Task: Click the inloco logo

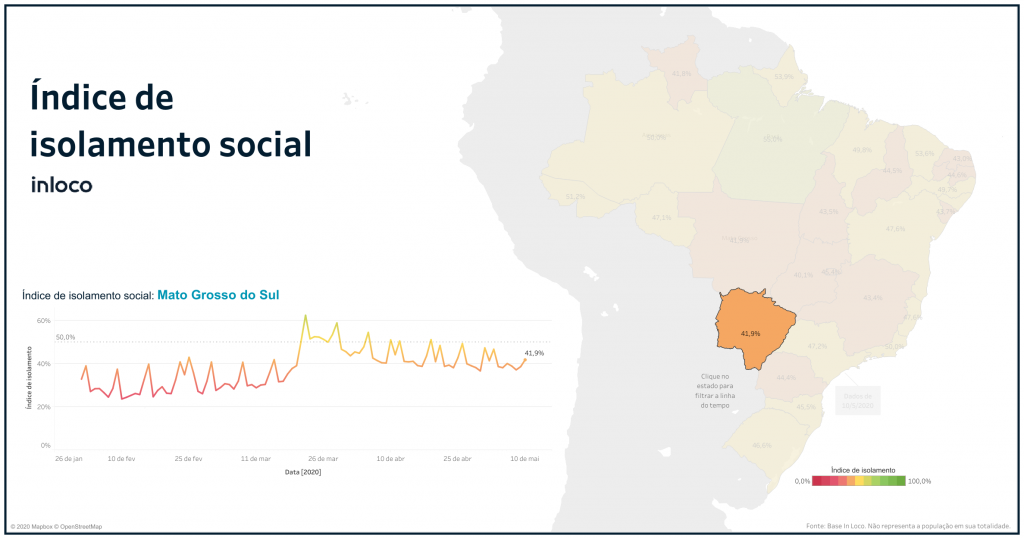Action: [x=62, y=185]
